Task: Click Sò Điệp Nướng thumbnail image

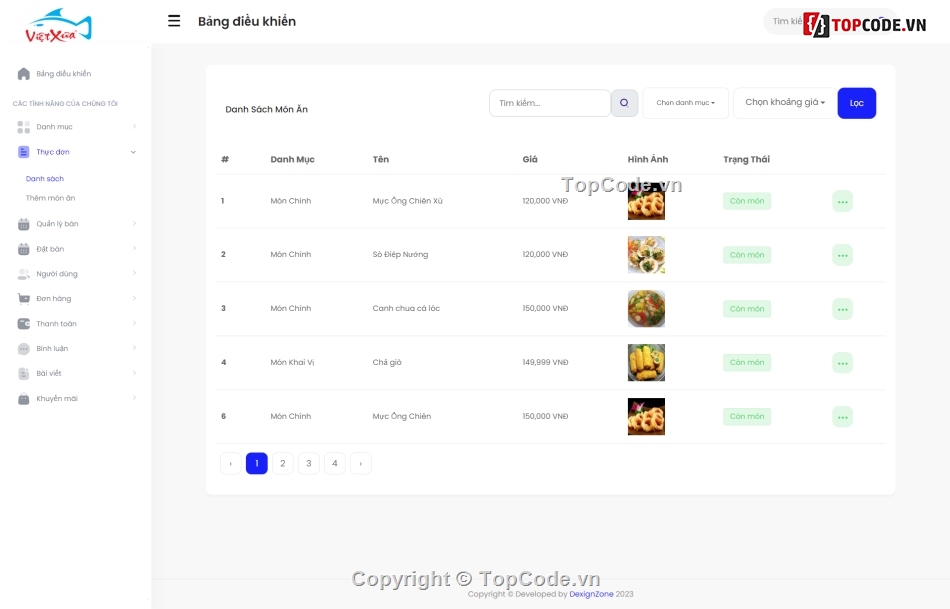Action: (646, 255)
